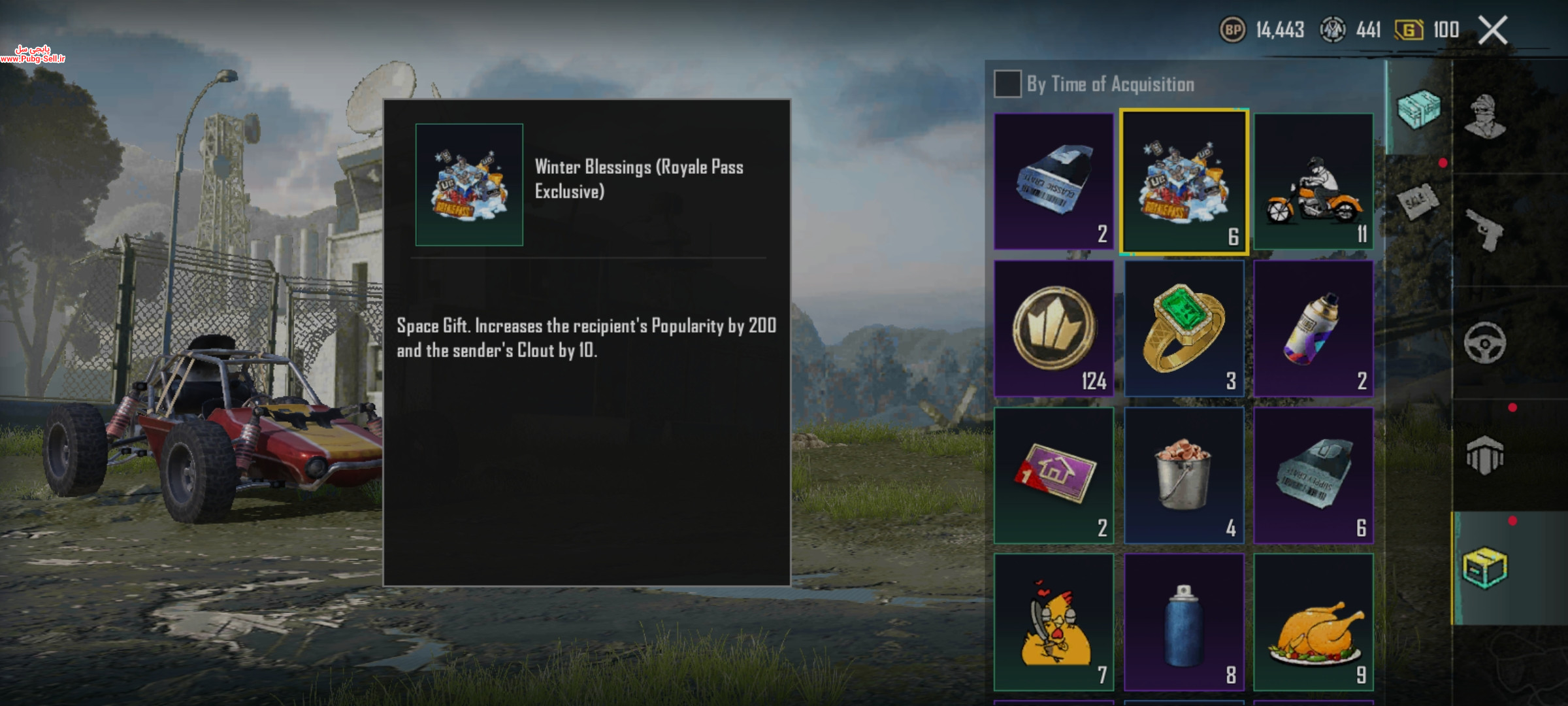This screenshot has height=706, width=1568.
Task: Select the roast turkey gift item
Action: point(1313,622)
